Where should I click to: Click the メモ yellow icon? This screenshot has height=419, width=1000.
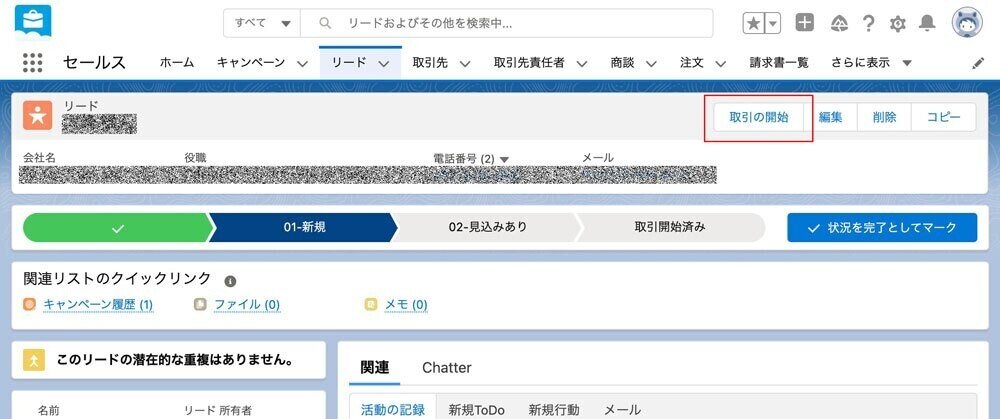click(x=371, y=305)
